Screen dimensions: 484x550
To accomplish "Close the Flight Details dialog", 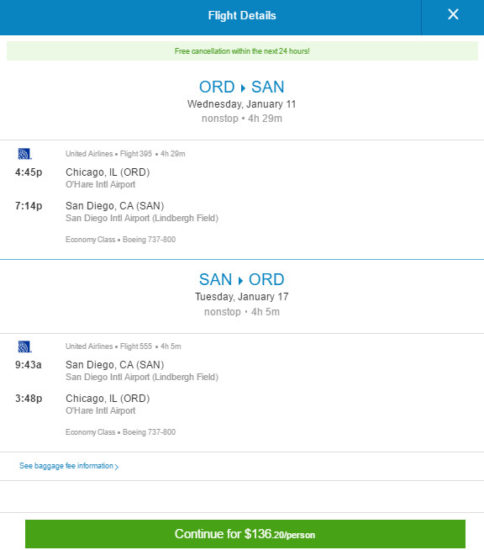I will pyautogui.click(x=453, y=15).
